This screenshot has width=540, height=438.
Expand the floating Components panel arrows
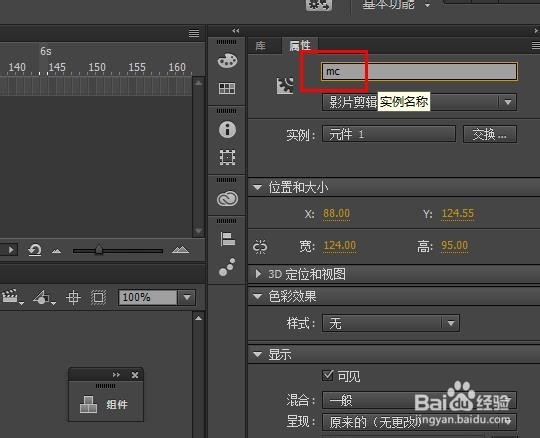[116, 375]
